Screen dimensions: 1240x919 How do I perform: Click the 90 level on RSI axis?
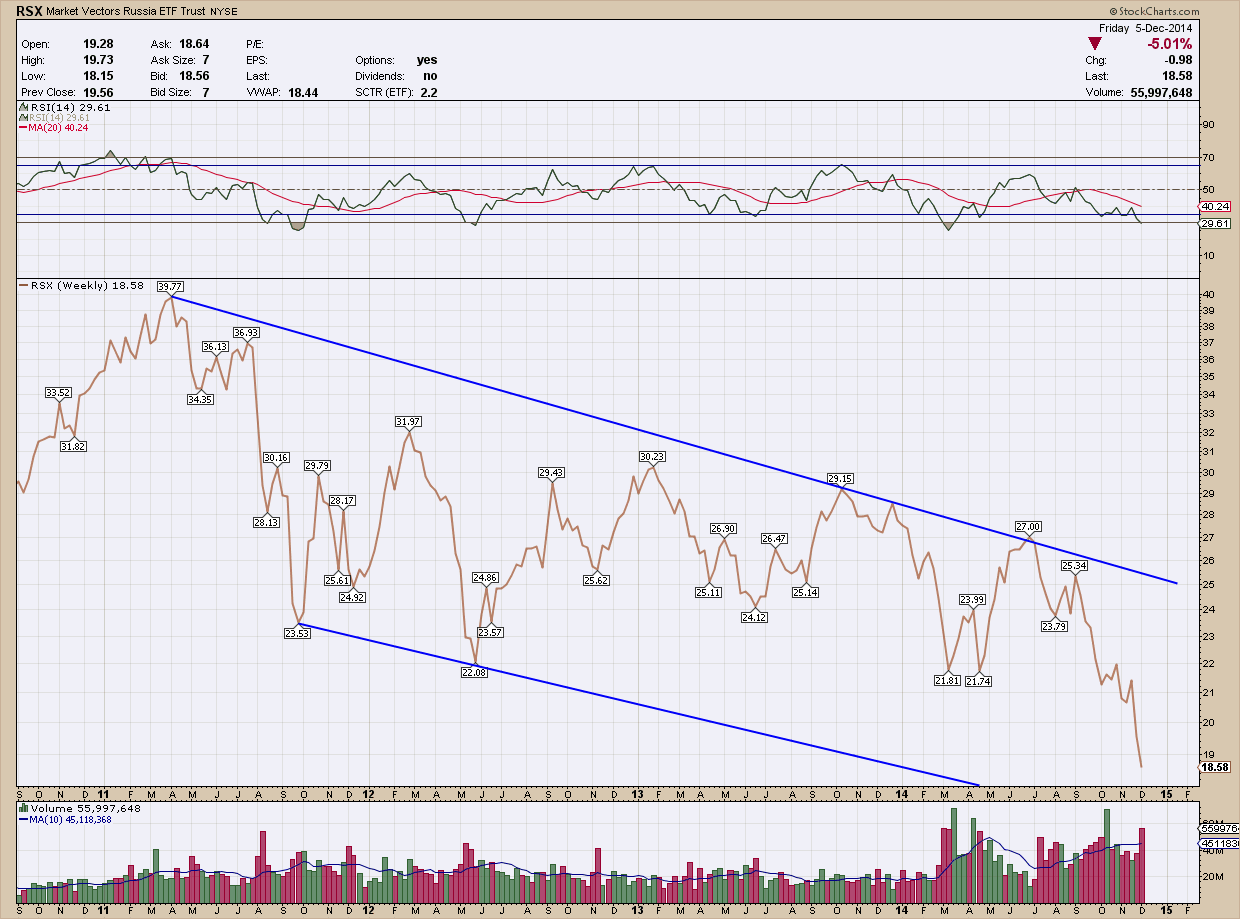pos(1208,125)
